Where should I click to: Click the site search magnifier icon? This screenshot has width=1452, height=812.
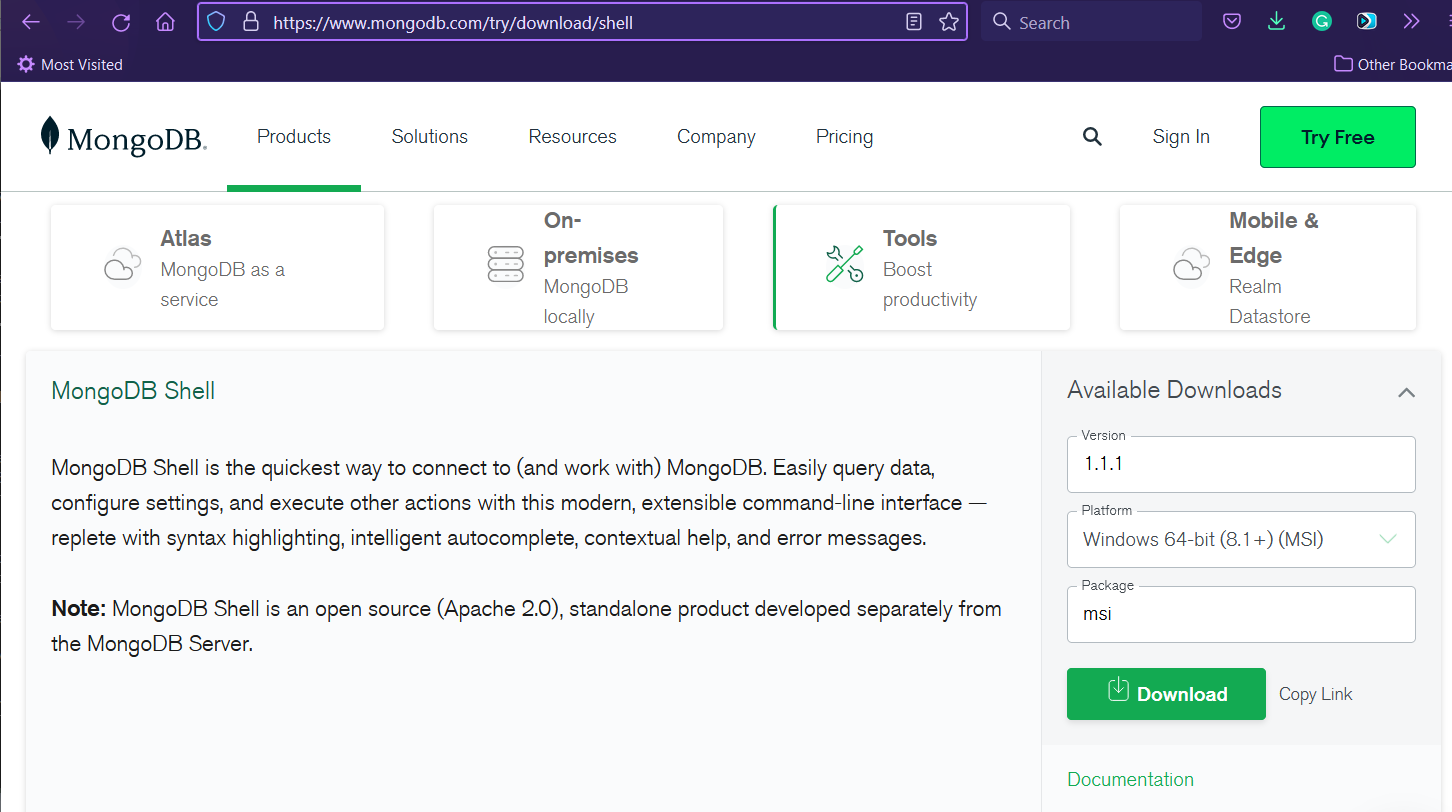click(1092, 137)
